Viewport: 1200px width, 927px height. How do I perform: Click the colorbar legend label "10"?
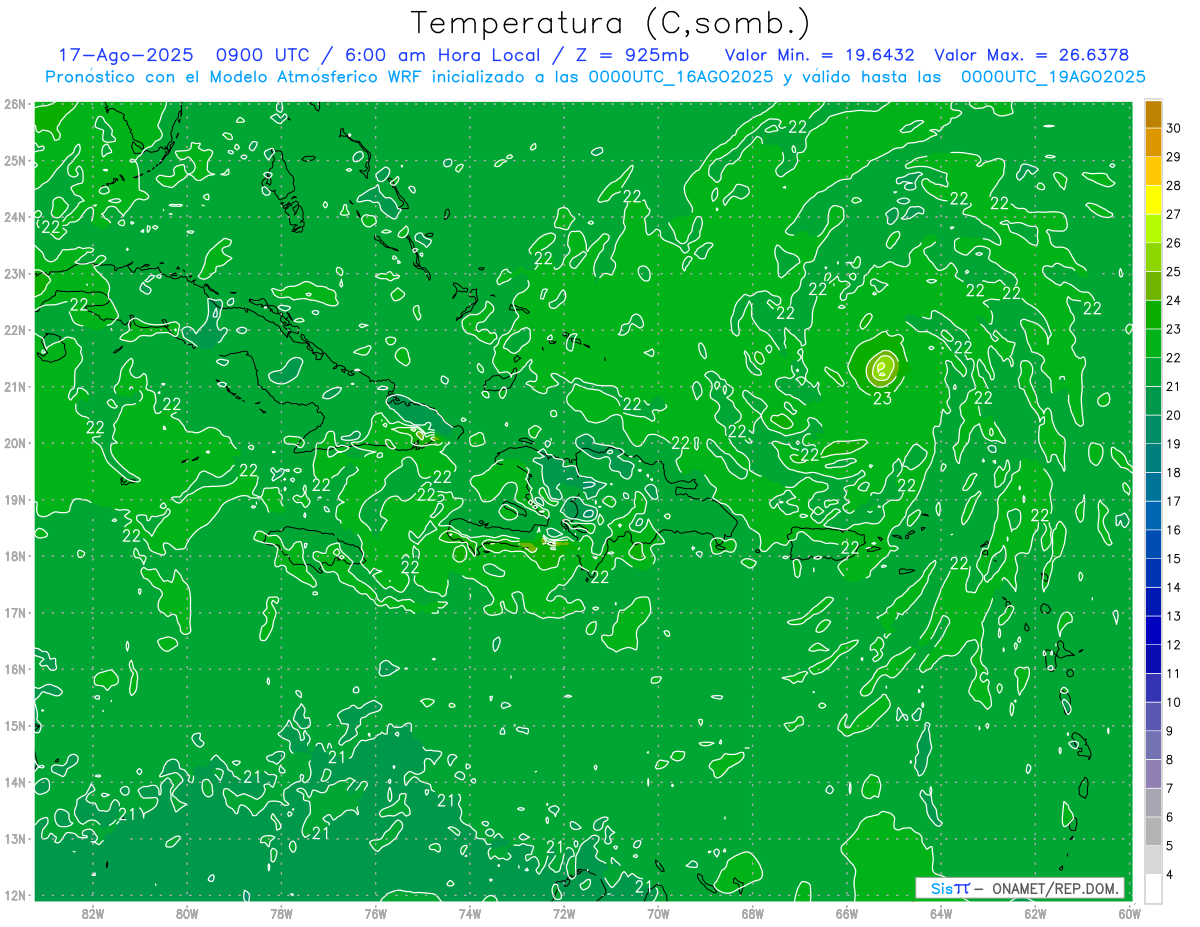1174,702
